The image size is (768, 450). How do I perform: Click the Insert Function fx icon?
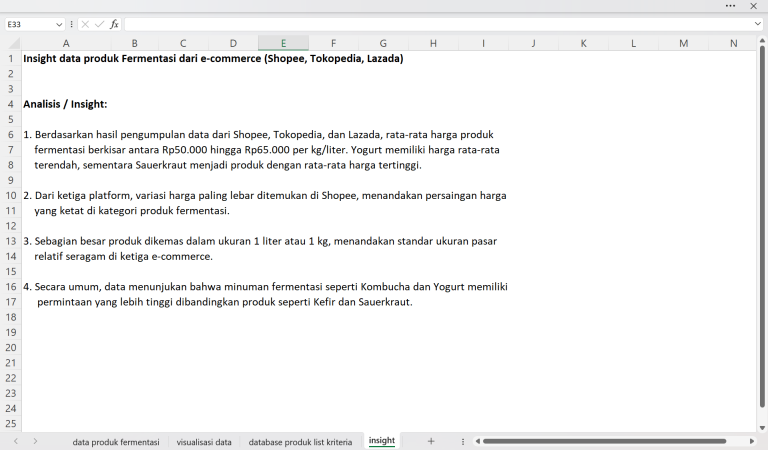pyautogui.click(x=114, y=23)
